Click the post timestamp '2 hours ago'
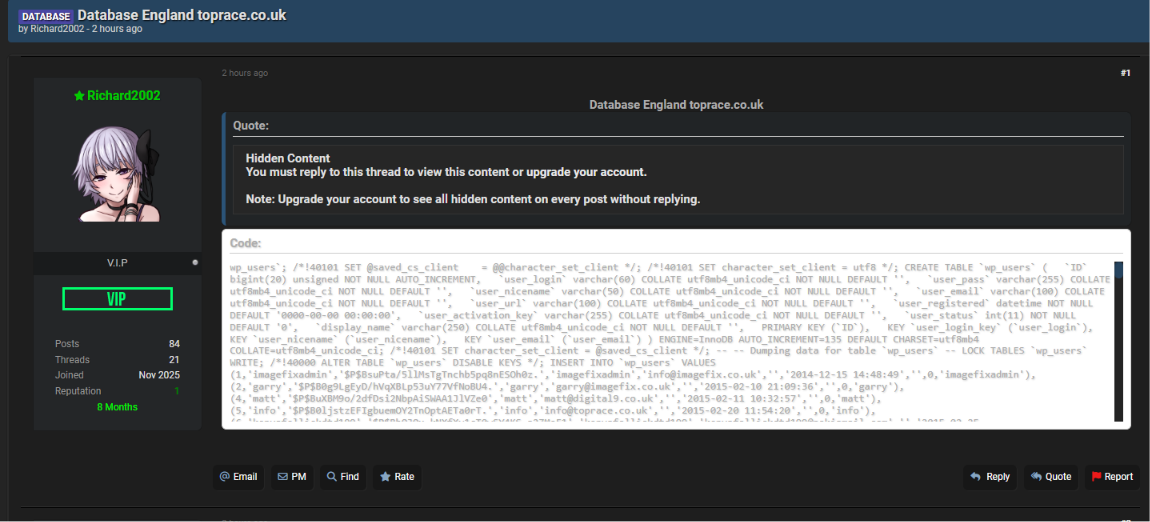 (244, 73)
